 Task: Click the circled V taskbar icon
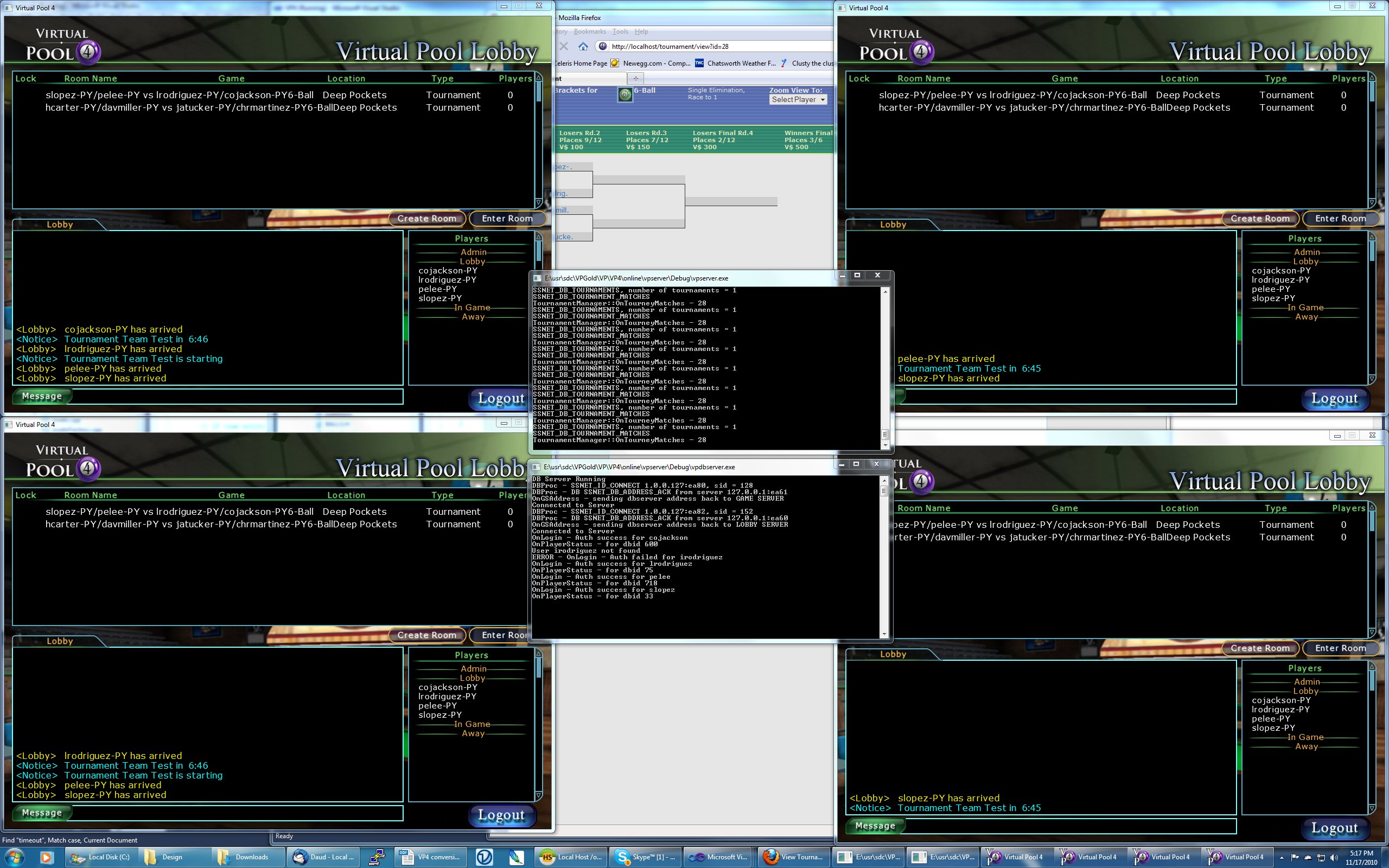tap(485, 857)
